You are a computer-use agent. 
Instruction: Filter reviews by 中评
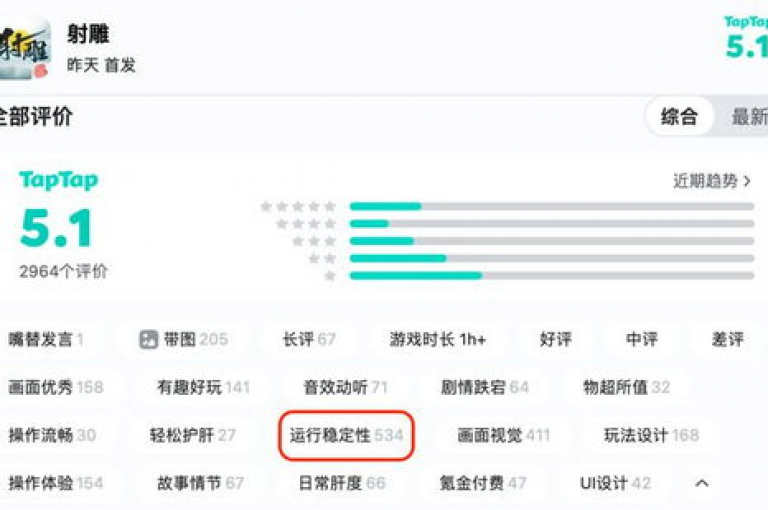pyautogui.click(x=642, y=339)
